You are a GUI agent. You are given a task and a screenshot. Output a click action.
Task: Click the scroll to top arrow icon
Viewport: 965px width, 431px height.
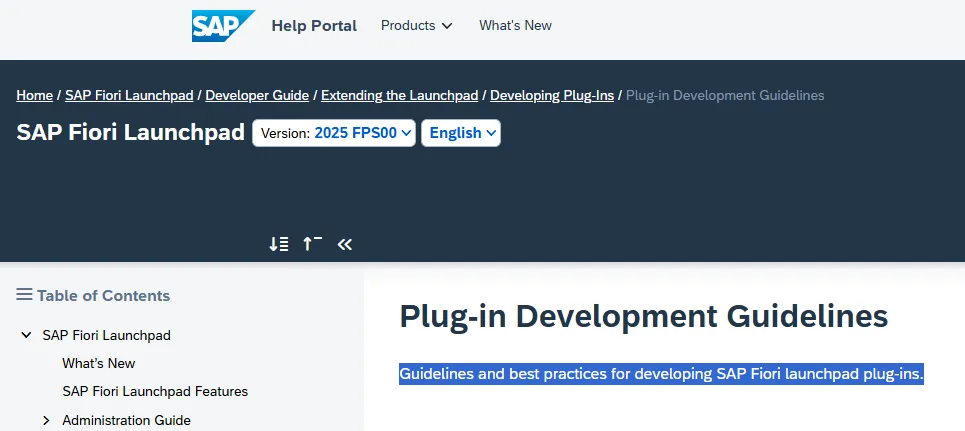click(x=312, y=244)
